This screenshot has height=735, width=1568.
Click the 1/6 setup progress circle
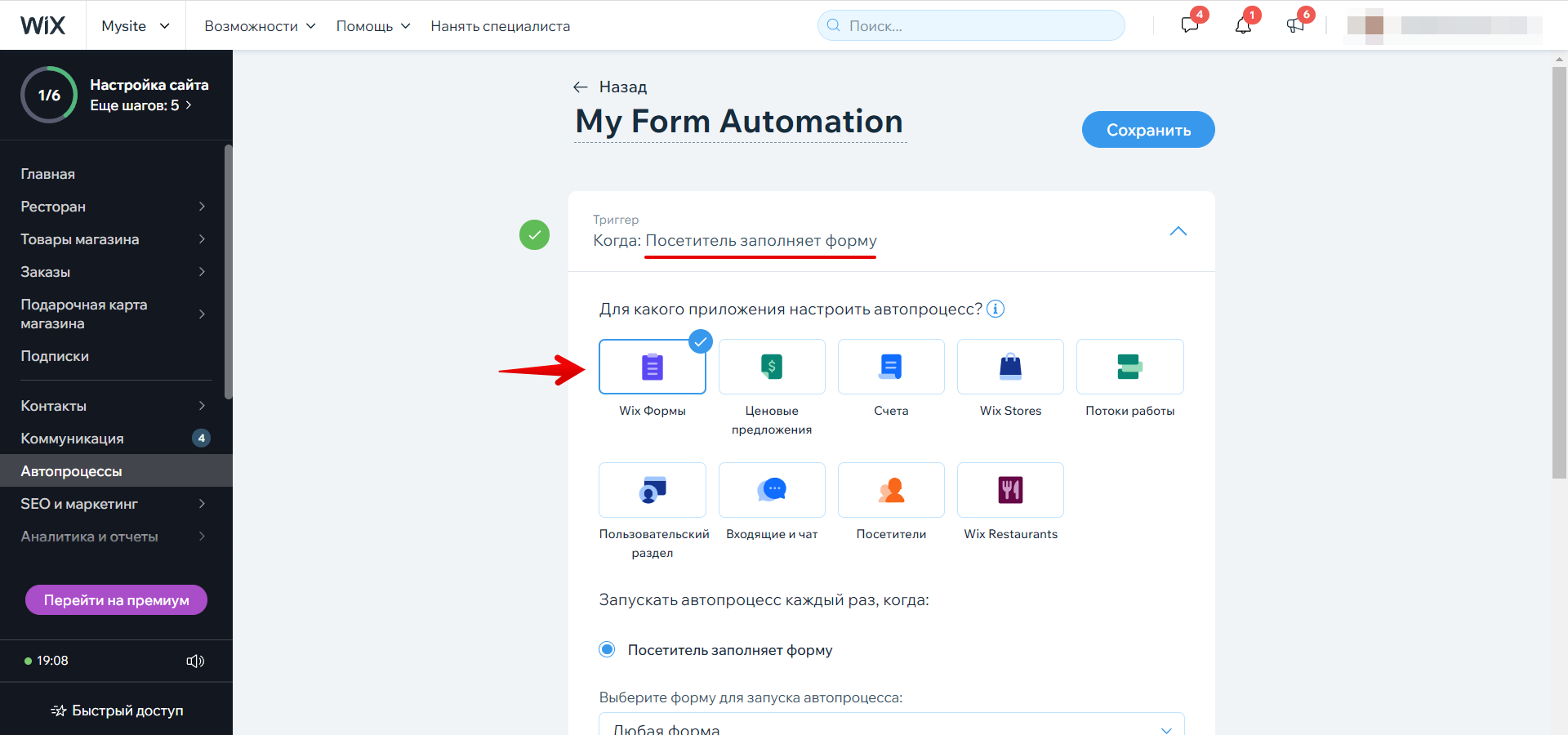click(x=49, y=95)
